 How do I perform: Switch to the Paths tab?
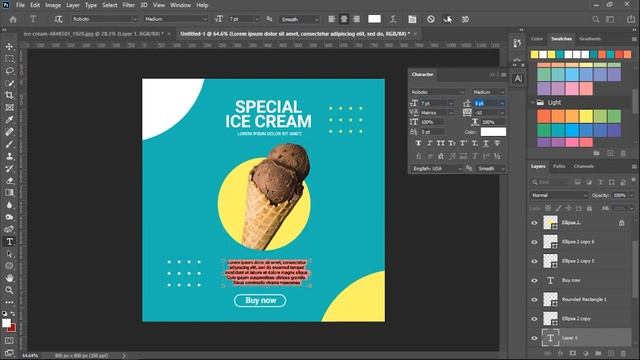coord(559,166)
